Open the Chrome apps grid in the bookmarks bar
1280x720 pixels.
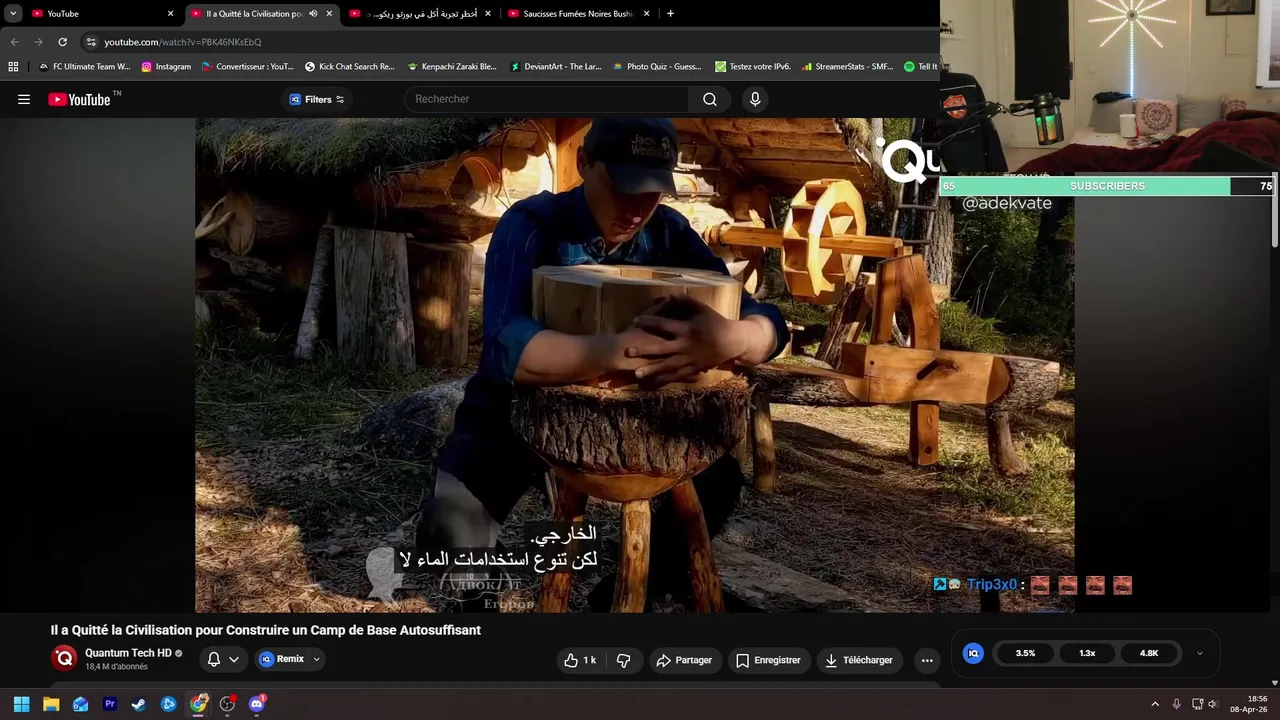click(13, 67)
